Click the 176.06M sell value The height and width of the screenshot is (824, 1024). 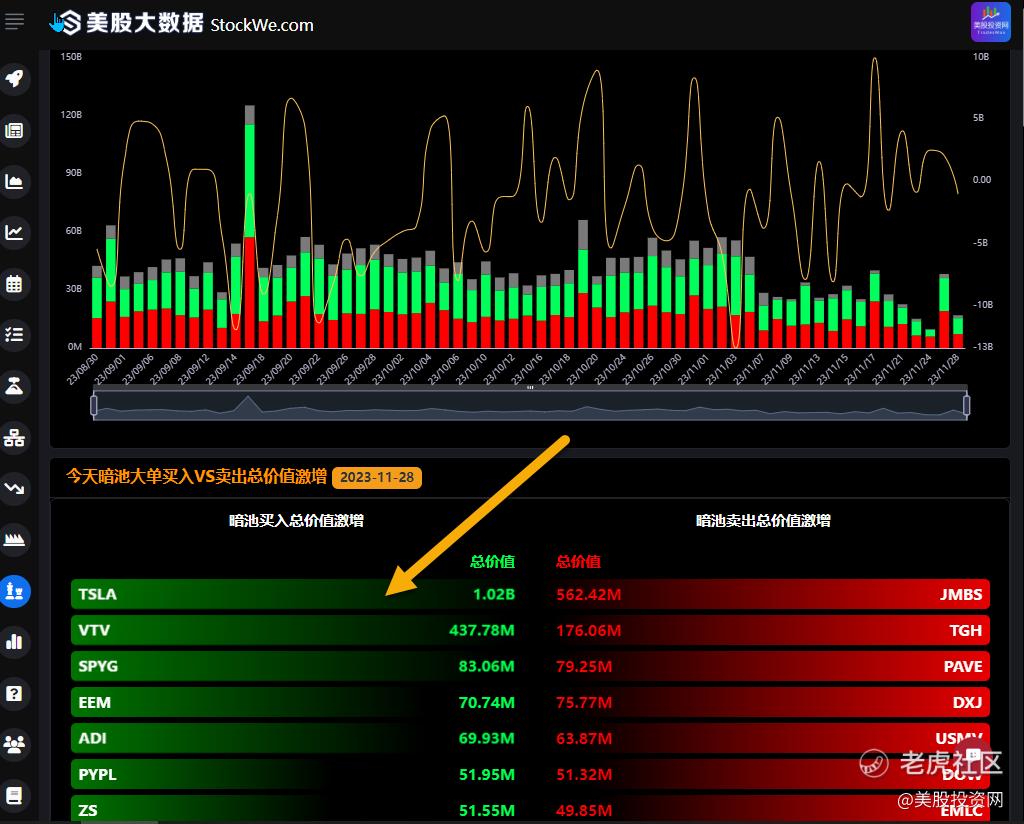click(588, 630)
